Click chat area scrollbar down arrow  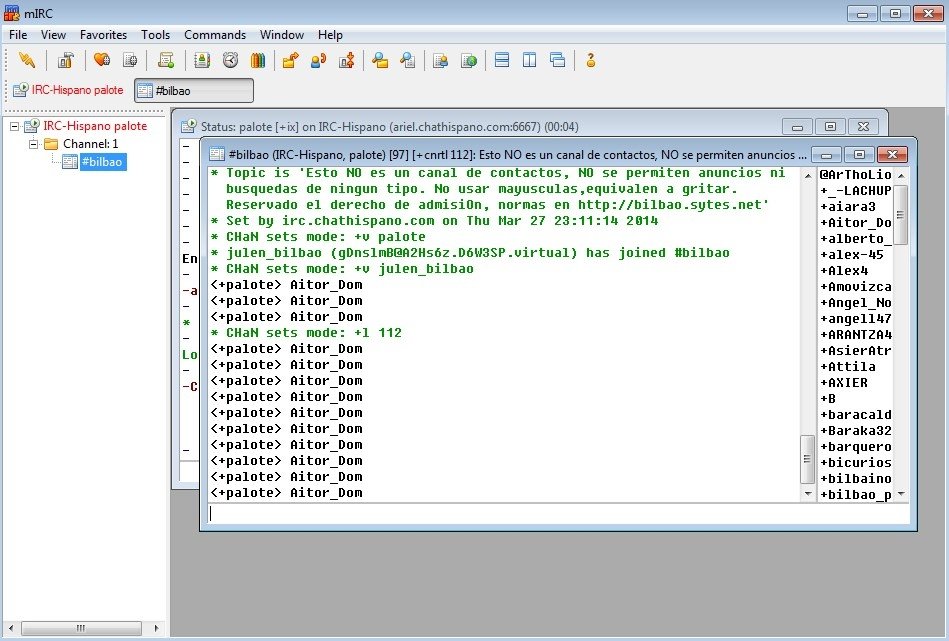[x=807, y=494]
